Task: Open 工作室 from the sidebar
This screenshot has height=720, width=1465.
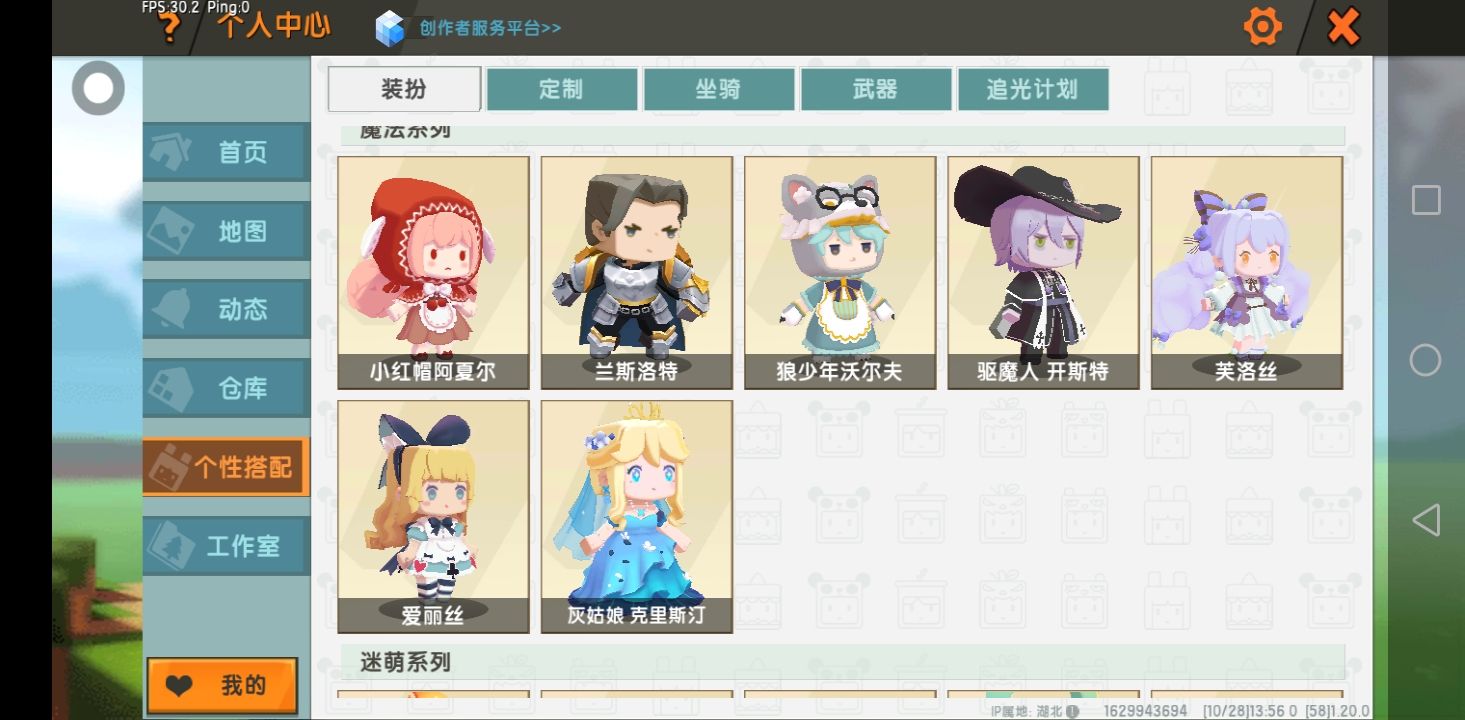Action: pos(226,546)
